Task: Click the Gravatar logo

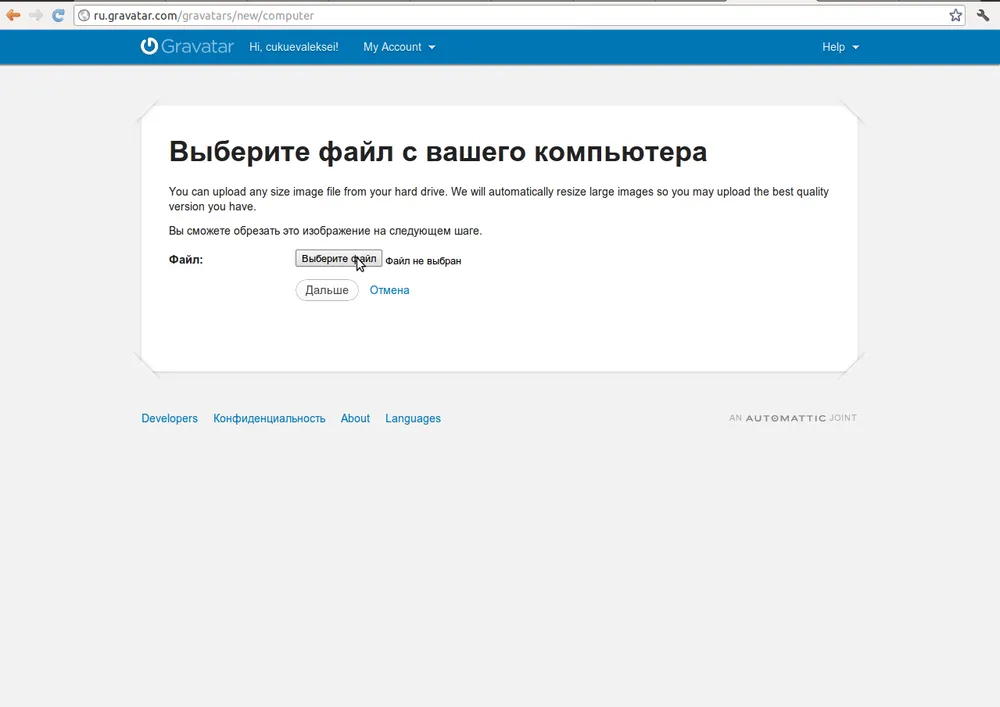Action: pyautogui.click(x=187, y=47)
